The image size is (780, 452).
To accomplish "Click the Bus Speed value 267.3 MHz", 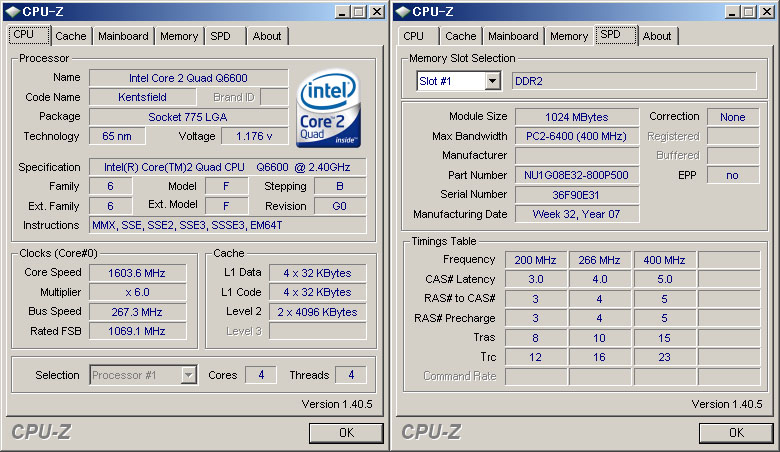I will (x=137, y=312).
